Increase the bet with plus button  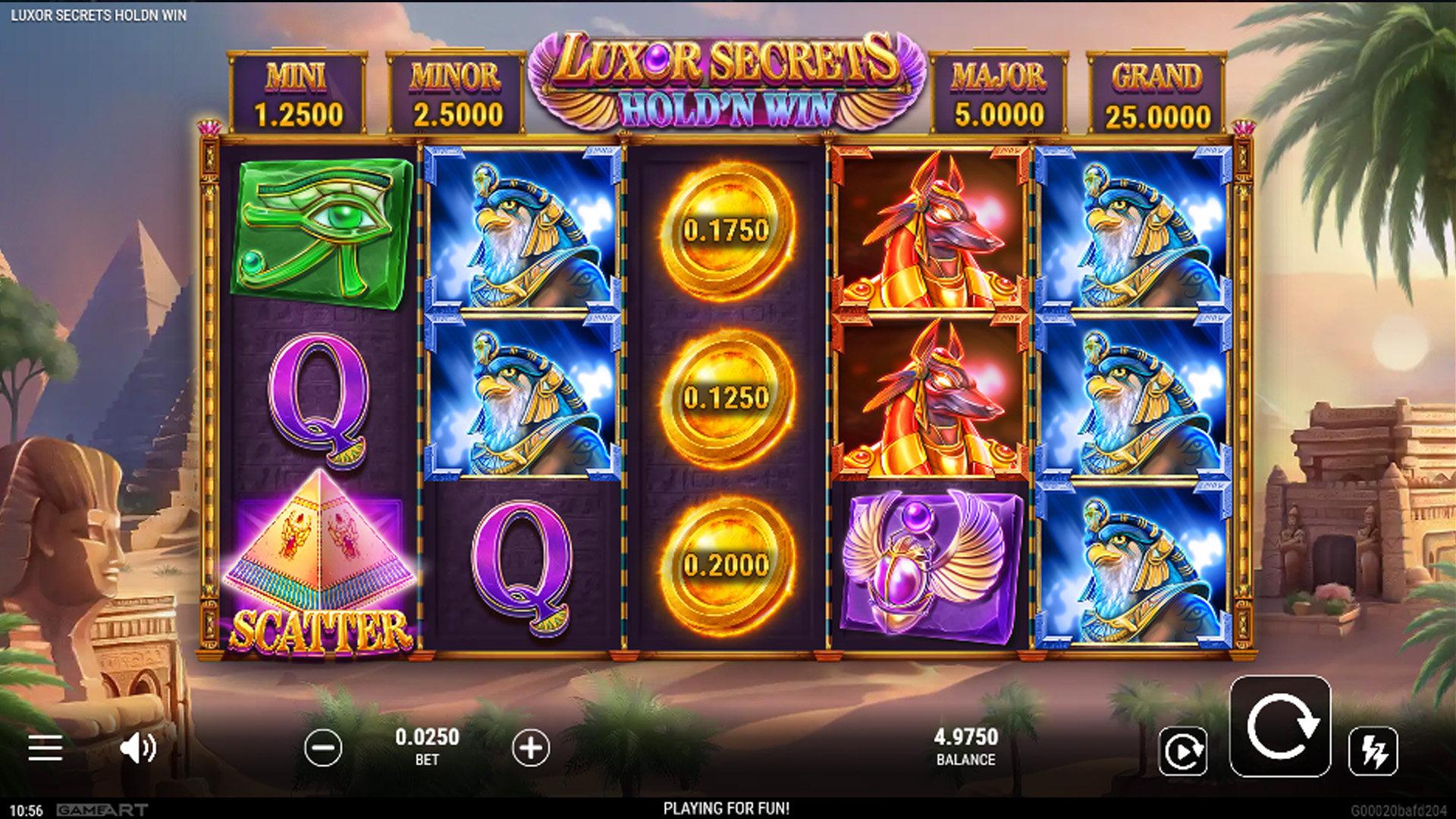tap(531, 748)
